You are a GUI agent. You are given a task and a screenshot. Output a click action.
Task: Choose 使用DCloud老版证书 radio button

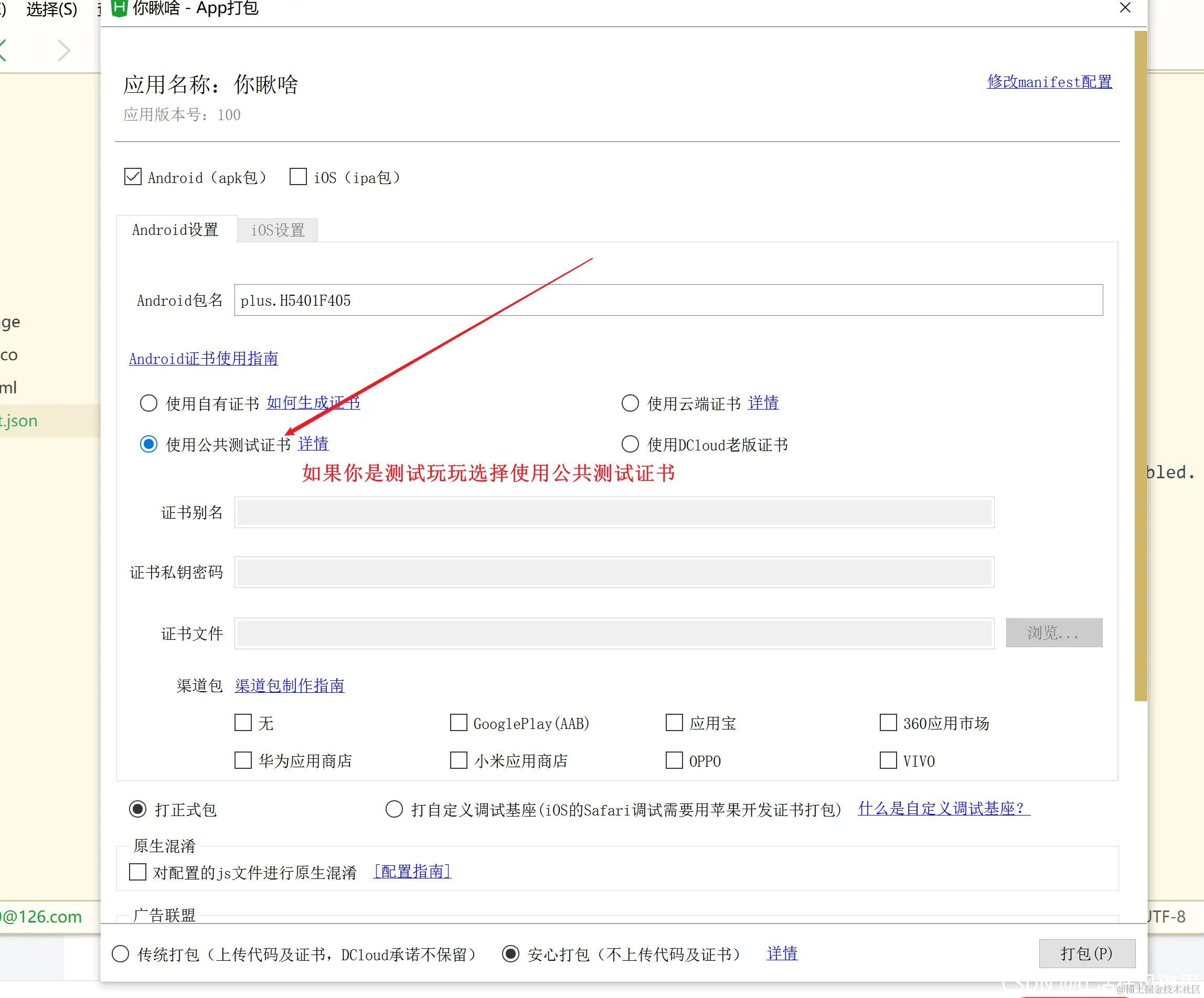coord(630,444)
